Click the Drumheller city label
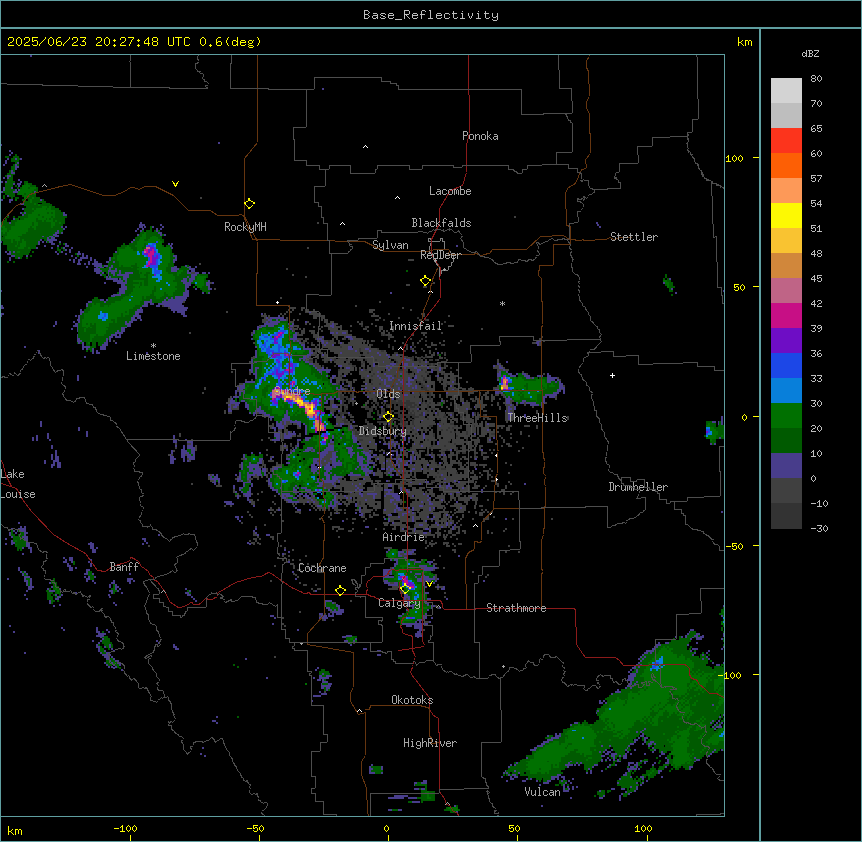 click(638, 487)
